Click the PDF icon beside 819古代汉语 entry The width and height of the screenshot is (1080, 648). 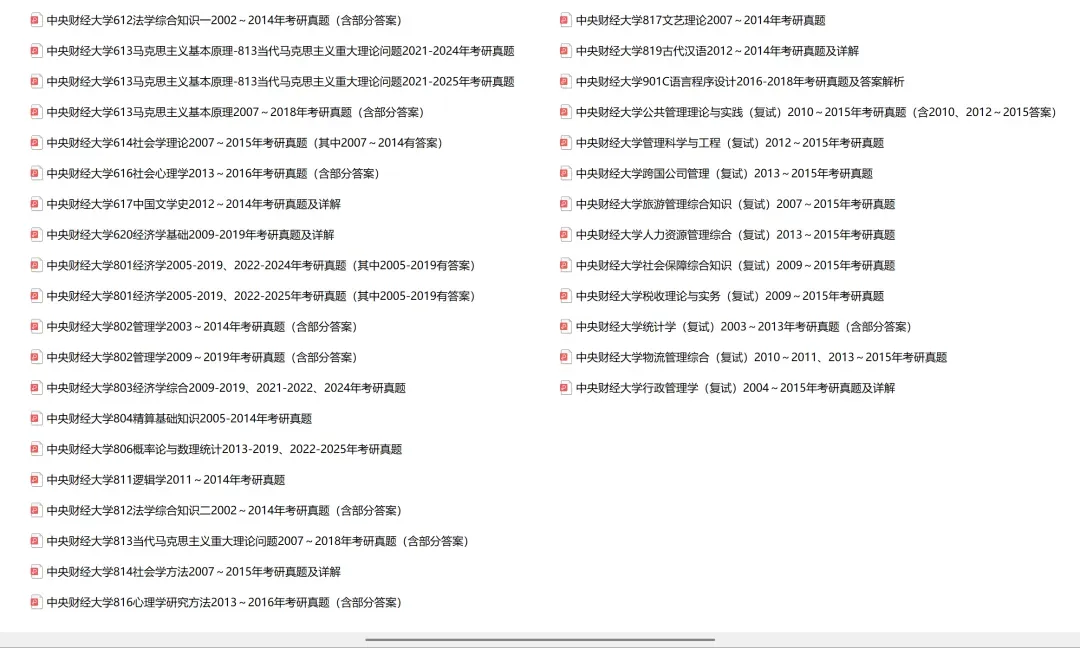click(566, 49)
